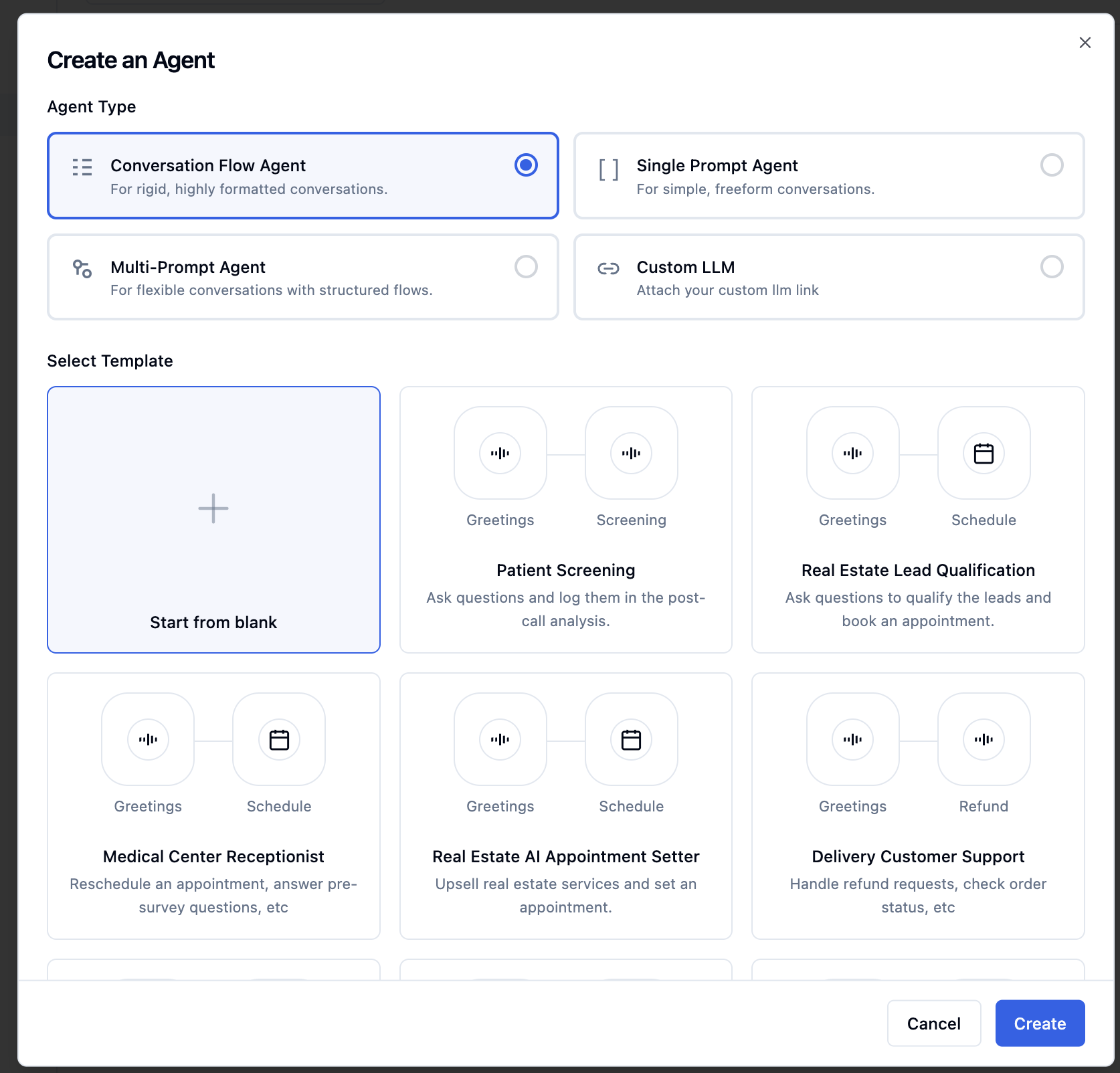Click the Schedule calendar icon in Real Estate Lead Qualification

click(983, 453)
